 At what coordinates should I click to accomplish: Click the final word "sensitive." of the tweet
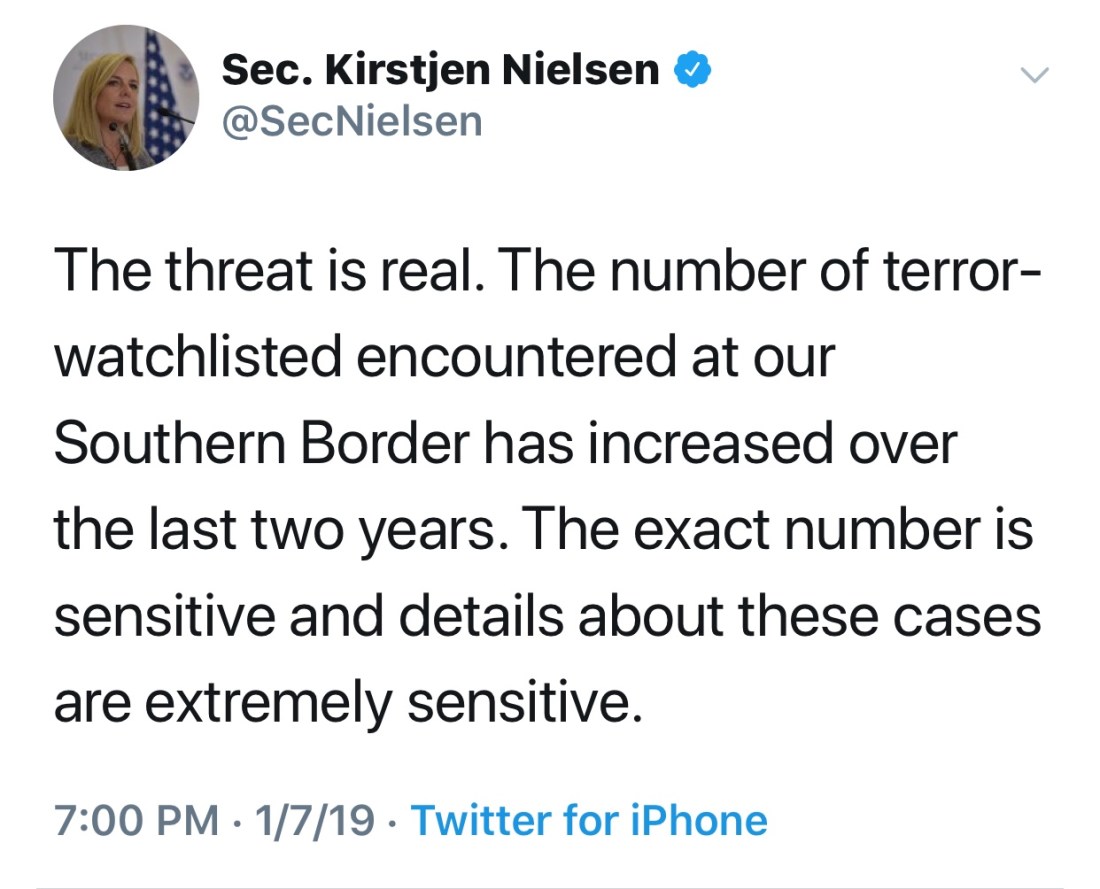coord(522,703)
